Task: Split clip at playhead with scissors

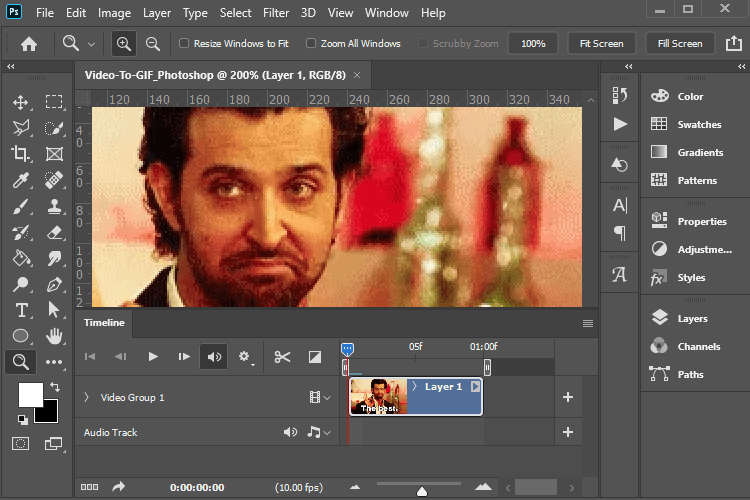Action: (x=282, y=357)
